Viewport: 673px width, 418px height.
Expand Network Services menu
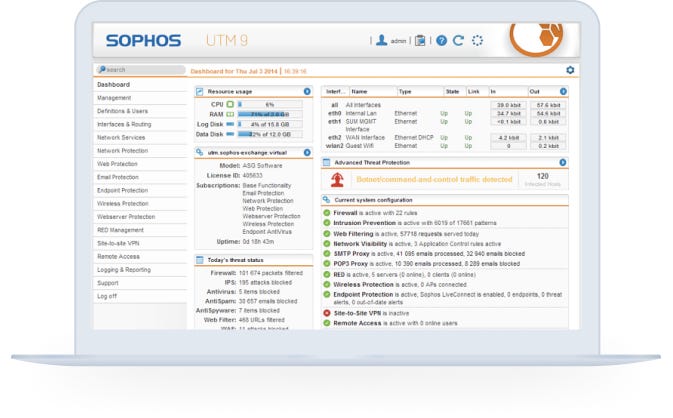pos(140,138)
